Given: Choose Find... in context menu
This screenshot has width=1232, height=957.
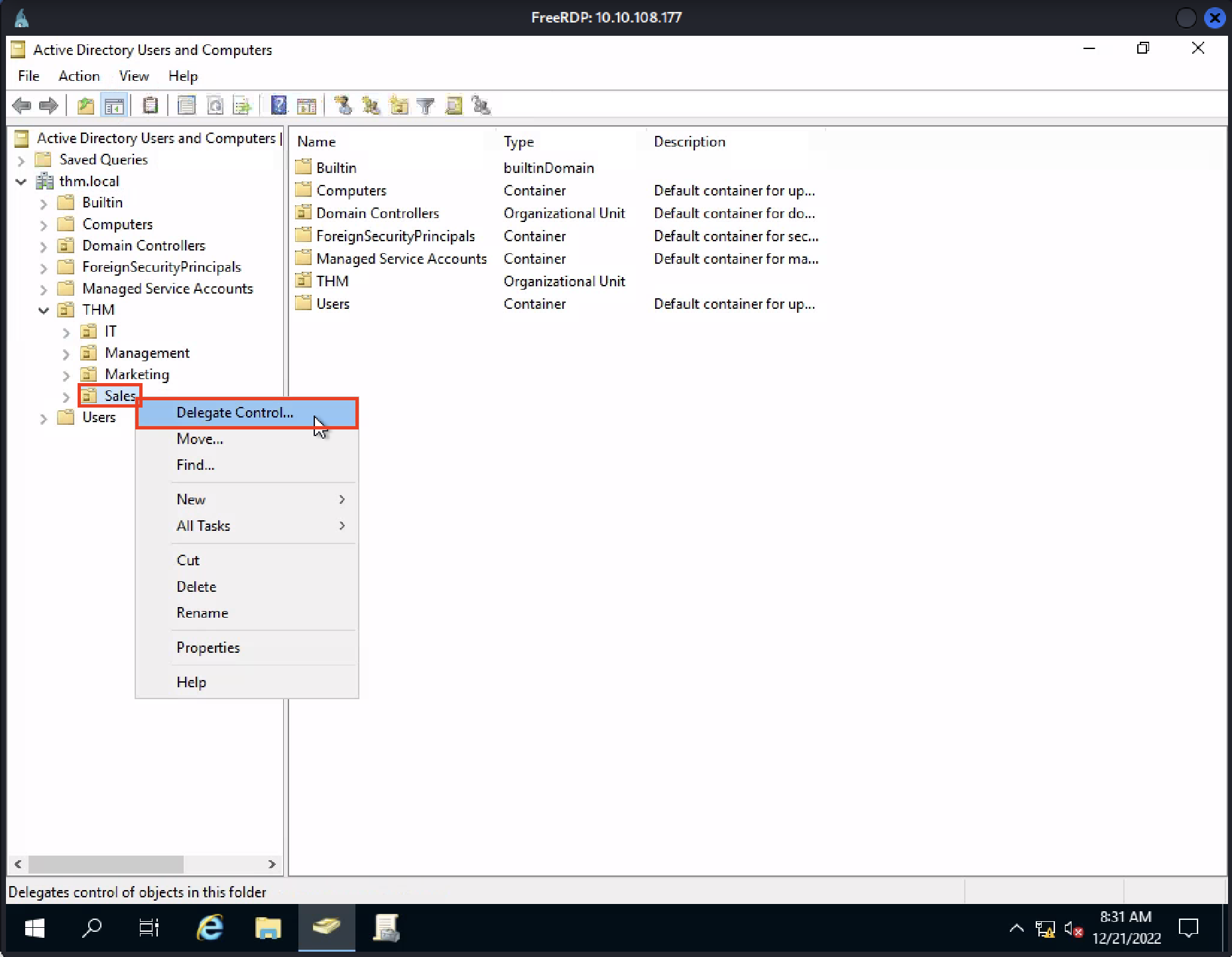Looking at the screenshot, I should coord(247,465).
